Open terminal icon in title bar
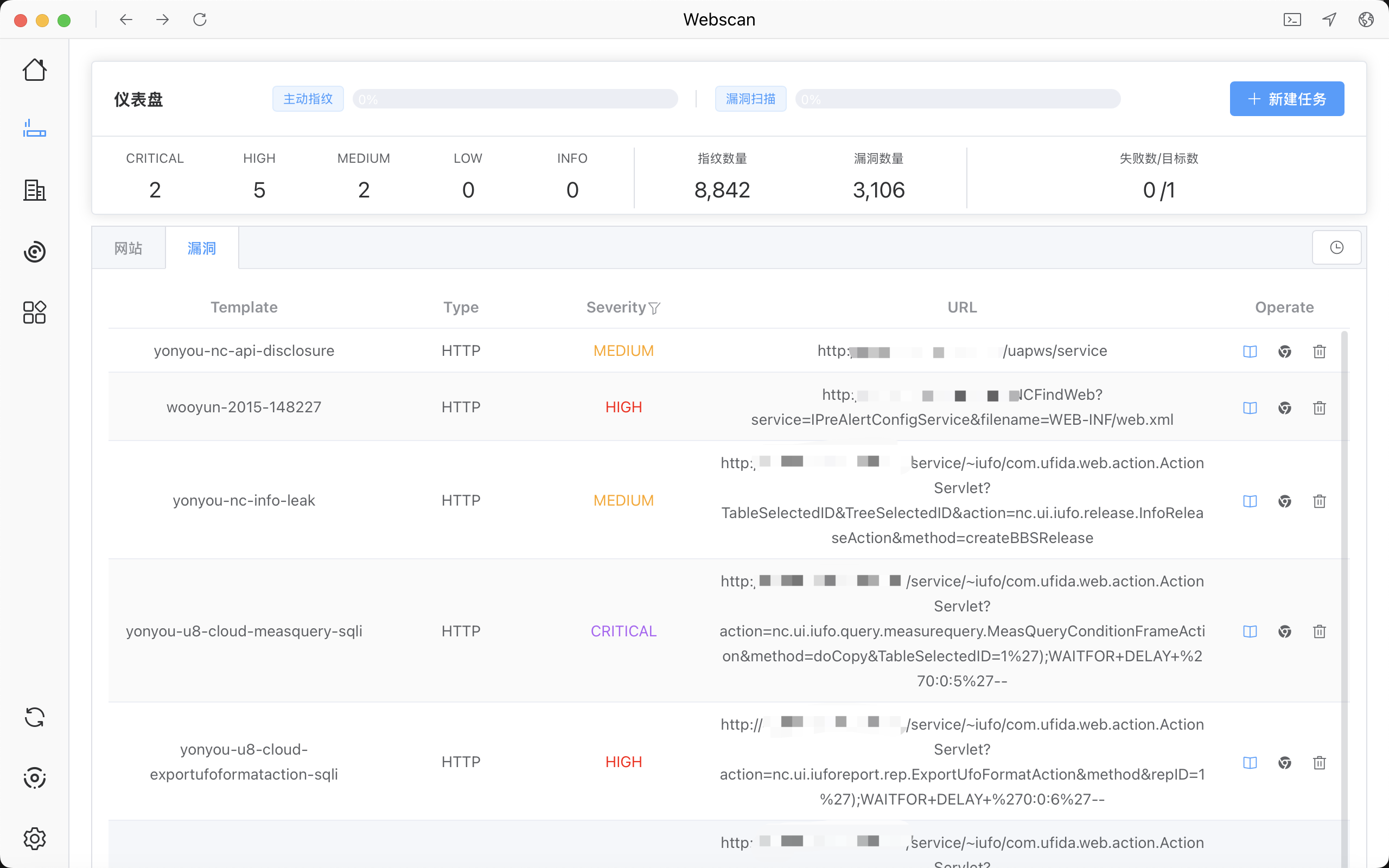This screenshot has width=1389, height=868. (1292, 20)
